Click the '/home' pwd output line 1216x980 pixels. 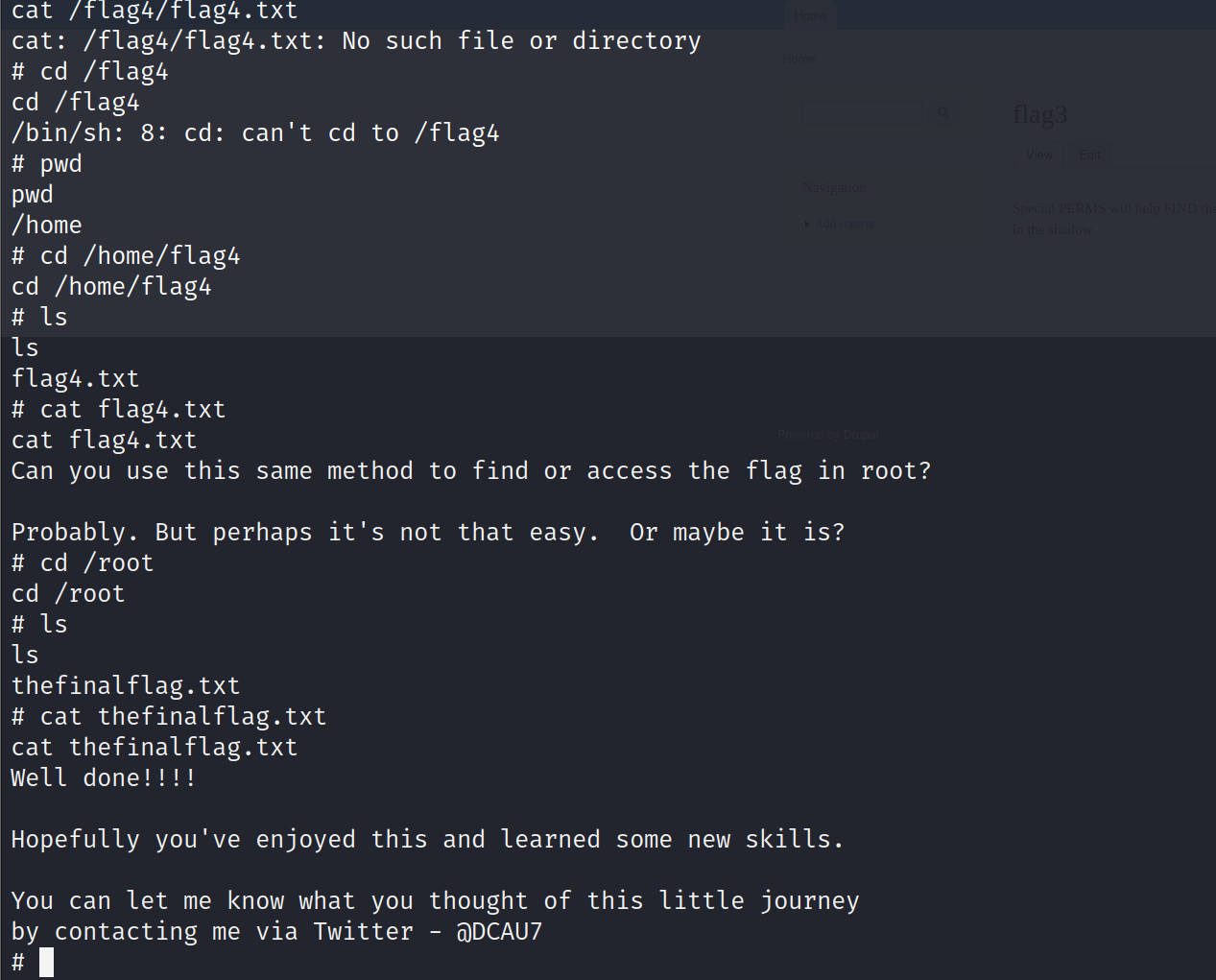coord(47,225)
